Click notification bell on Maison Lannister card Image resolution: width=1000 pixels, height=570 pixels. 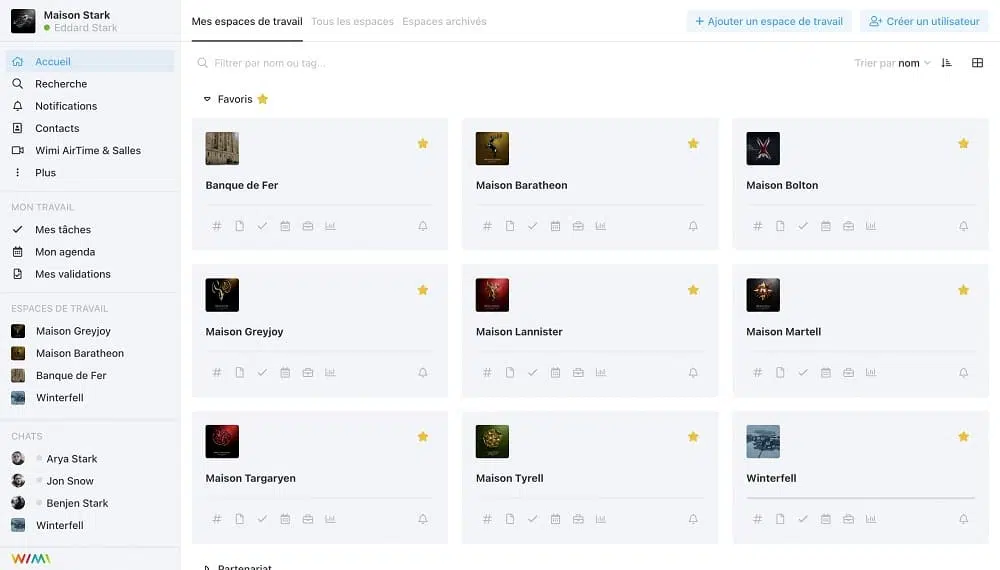click(693, 372)
